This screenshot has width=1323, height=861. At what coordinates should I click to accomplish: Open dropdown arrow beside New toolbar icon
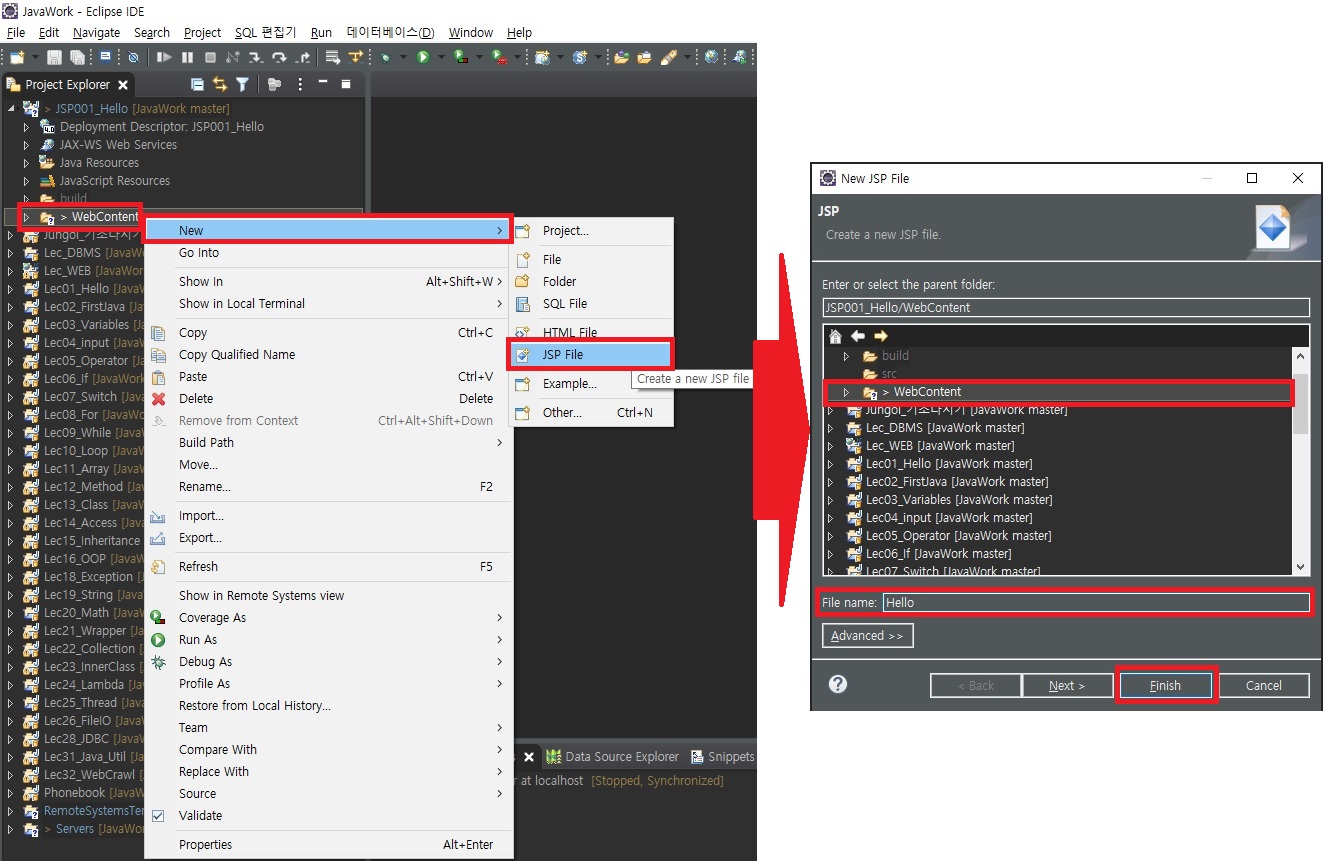pos(35,57)
